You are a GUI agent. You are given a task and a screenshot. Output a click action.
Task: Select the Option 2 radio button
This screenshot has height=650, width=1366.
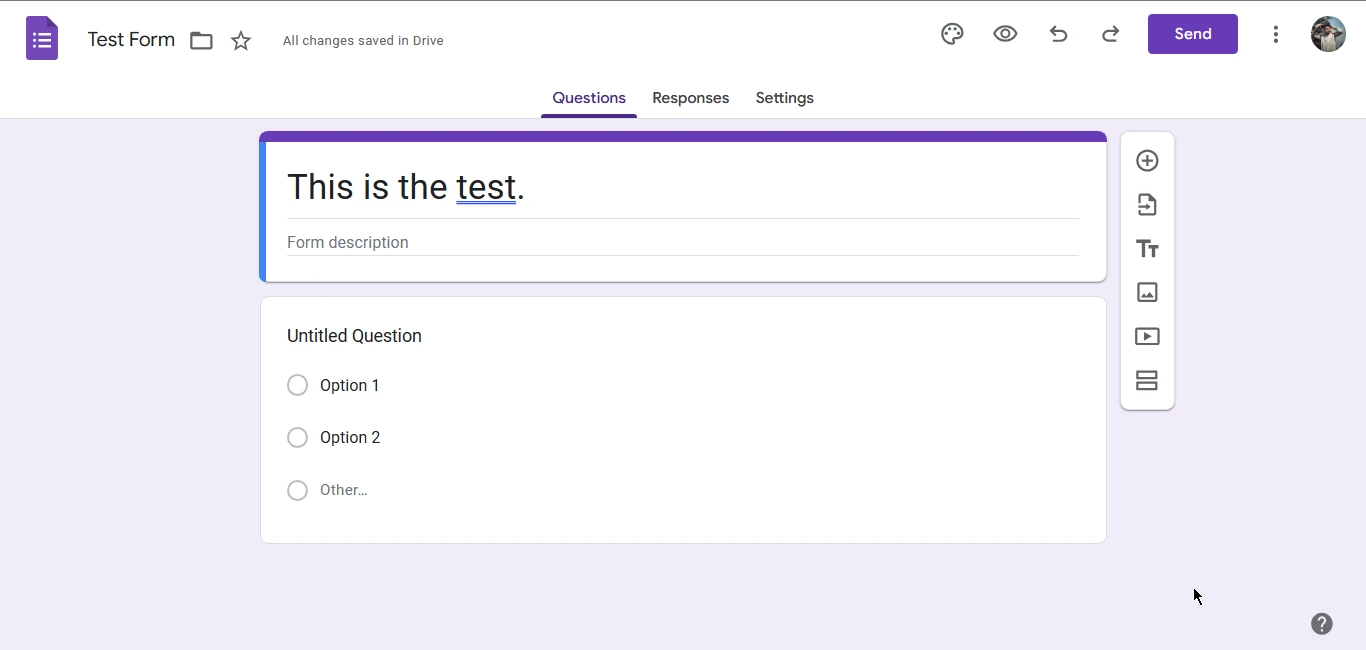[297, 438]
